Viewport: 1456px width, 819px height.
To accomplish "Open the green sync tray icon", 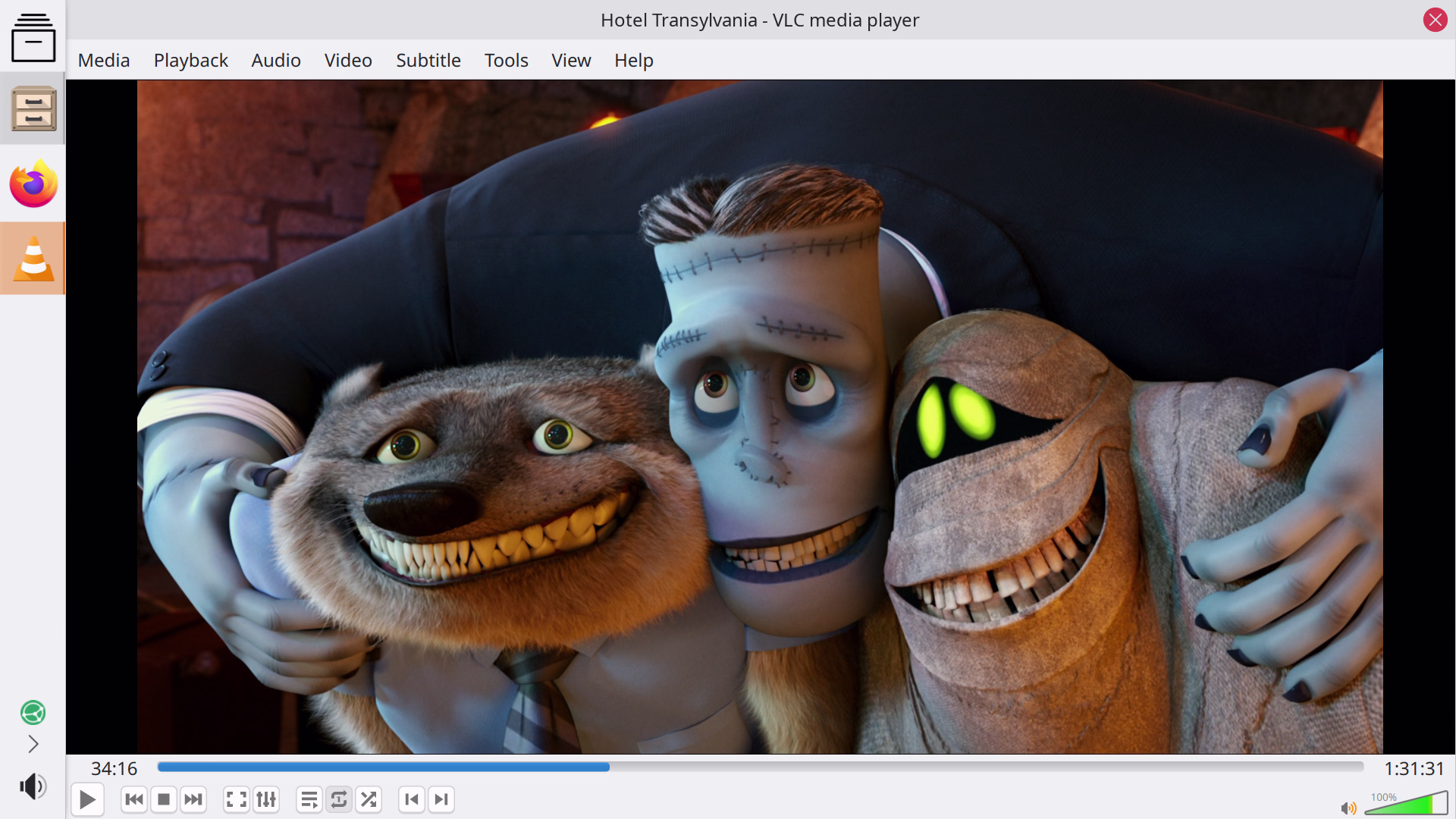I will 33,712.
